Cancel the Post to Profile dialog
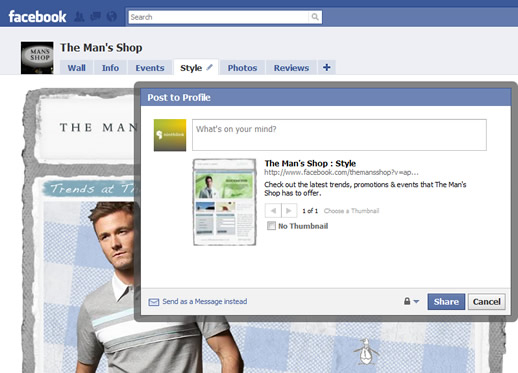 click(487, 302)
